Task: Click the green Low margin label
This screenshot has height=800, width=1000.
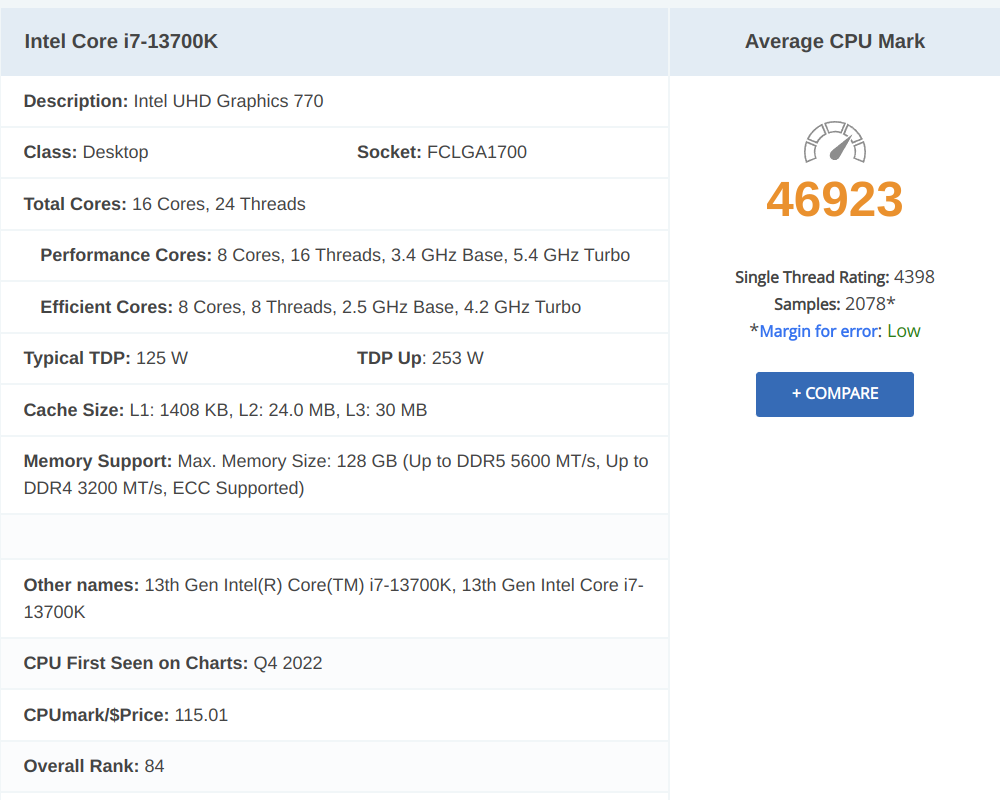Action: coord(904,331)
